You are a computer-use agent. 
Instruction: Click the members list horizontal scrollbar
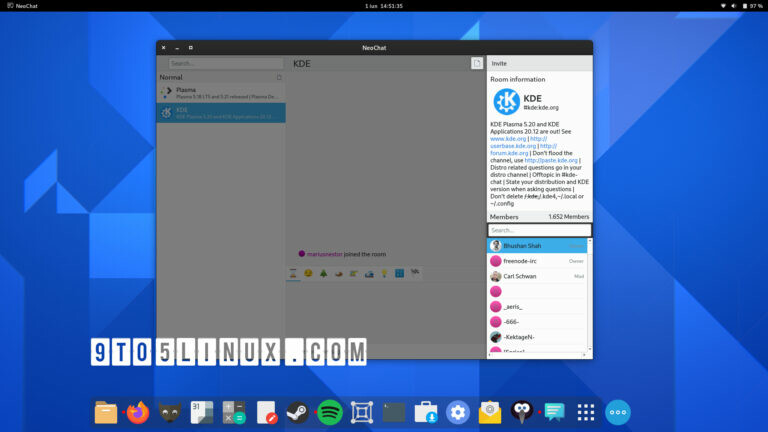537,355
